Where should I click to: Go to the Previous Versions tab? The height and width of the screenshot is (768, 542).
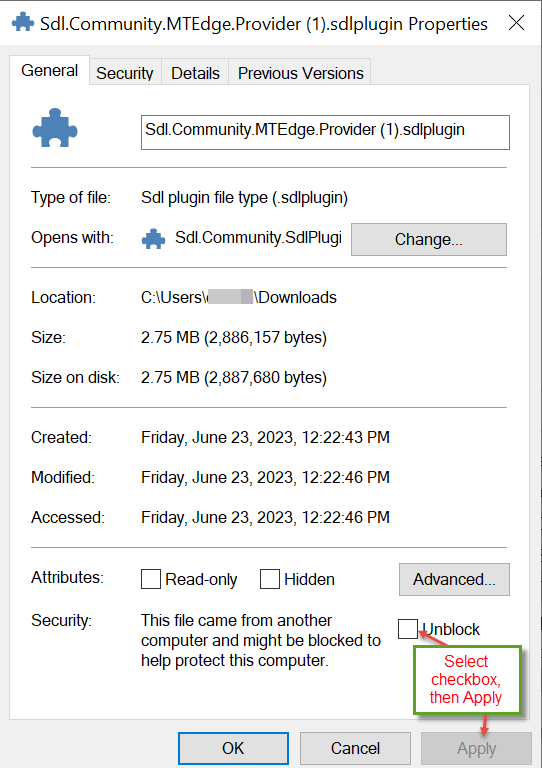[x=300, y=73]
